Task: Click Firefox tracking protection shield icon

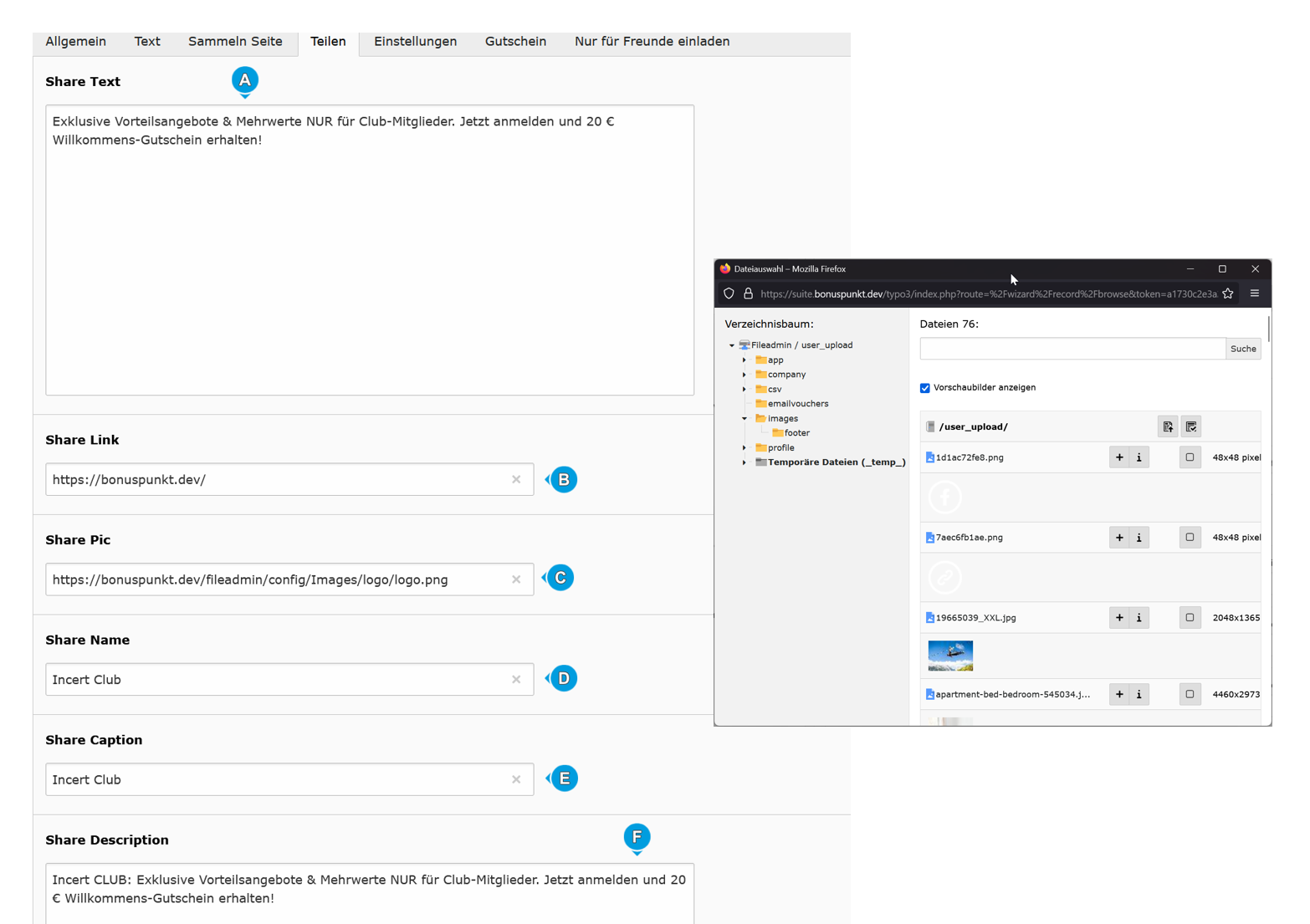Action: click(x=729, y=294)
